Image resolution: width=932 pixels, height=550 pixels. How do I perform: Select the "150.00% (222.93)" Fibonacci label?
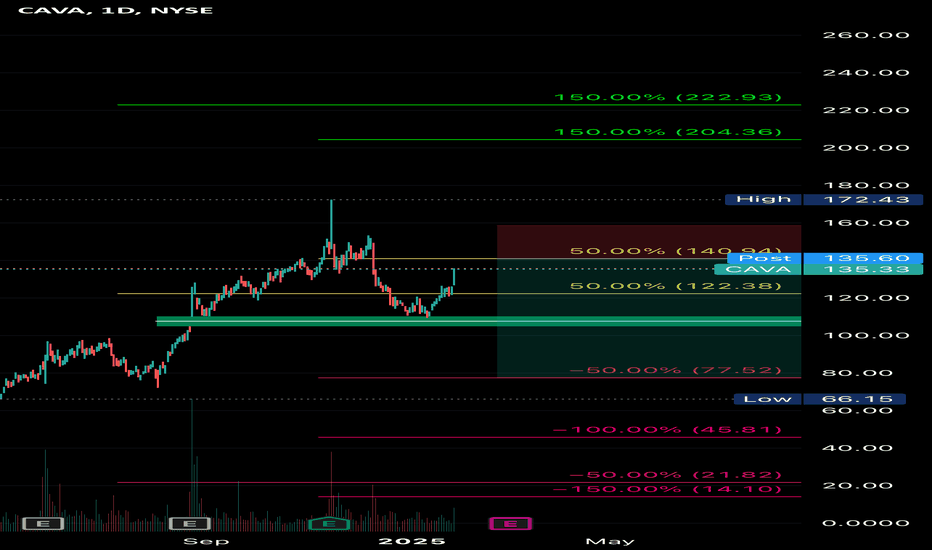click(667, 97)
